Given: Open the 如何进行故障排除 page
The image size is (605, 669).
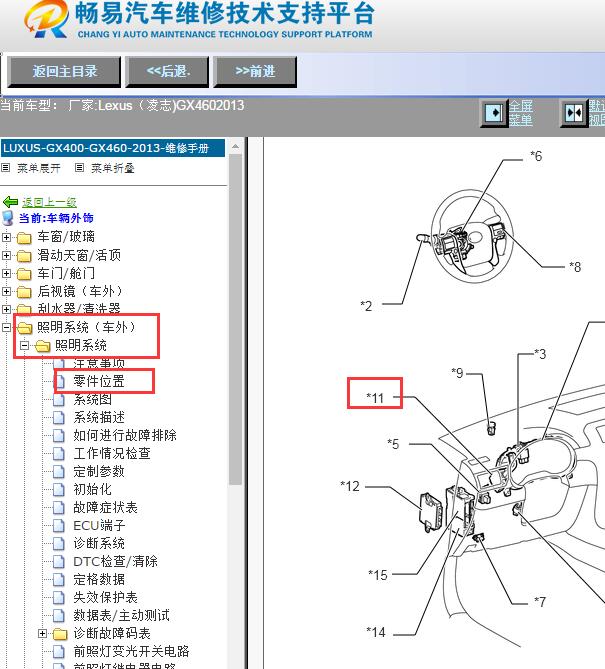Looking at the screenshot, I should 125,435.
